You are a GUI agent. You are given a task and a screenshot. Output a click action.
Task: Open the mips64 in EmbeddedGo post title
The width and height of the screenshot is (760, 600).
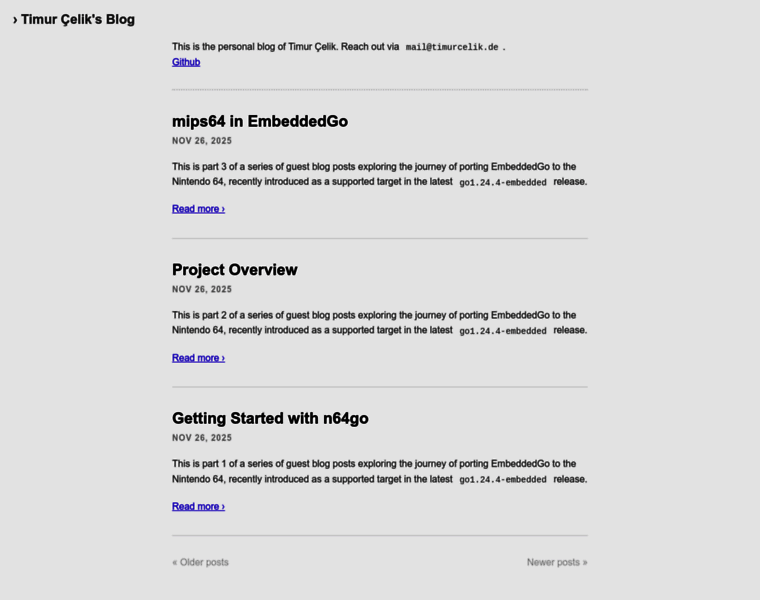pos(260,121)
